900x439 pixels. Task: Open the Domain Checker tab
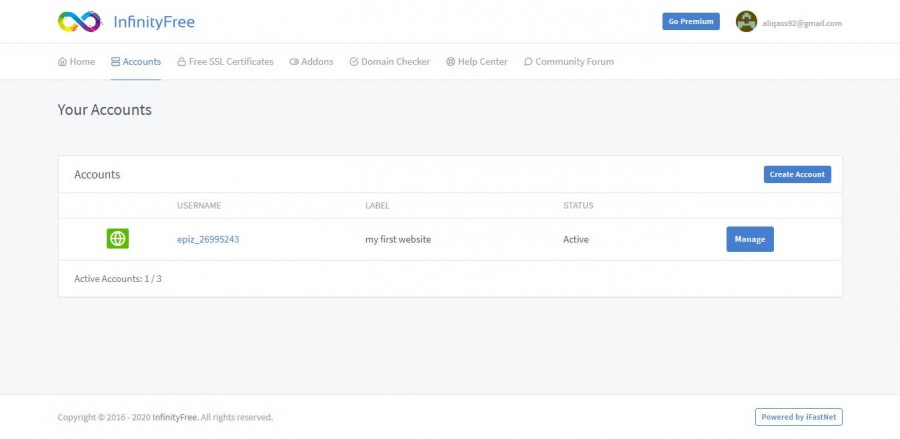[390, 61]
